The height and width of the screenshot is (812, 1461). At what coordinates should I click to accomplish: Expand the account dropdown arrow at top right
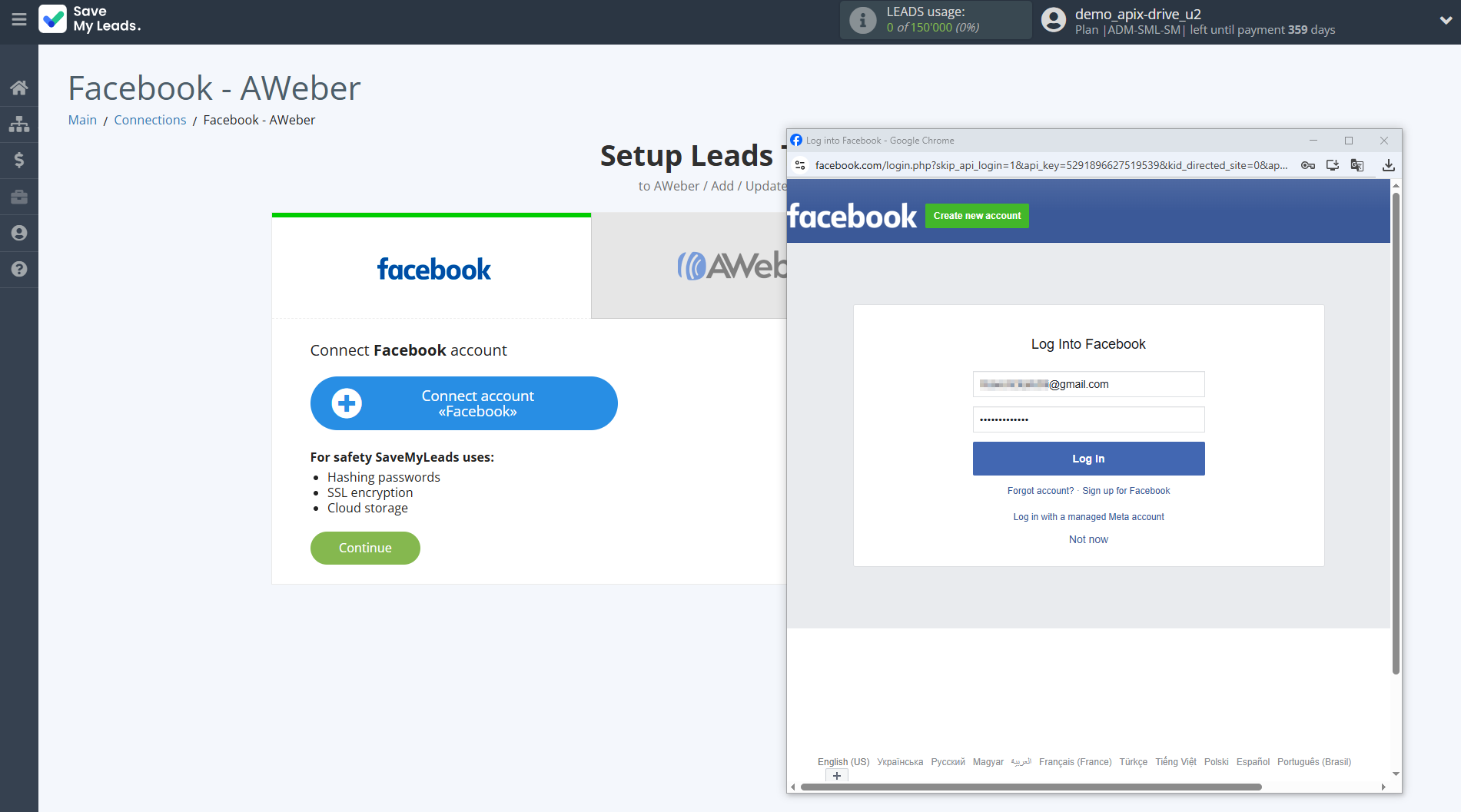pos(1445,21)
